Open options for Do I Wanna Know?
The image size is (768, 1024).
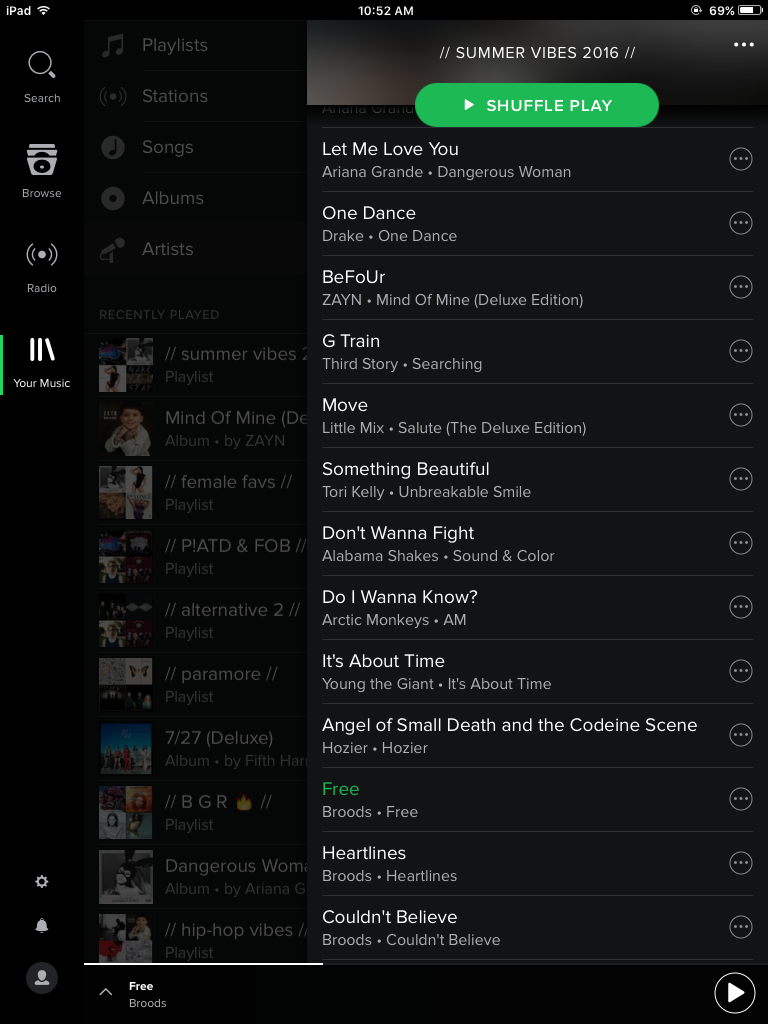[x=741, y=607]
